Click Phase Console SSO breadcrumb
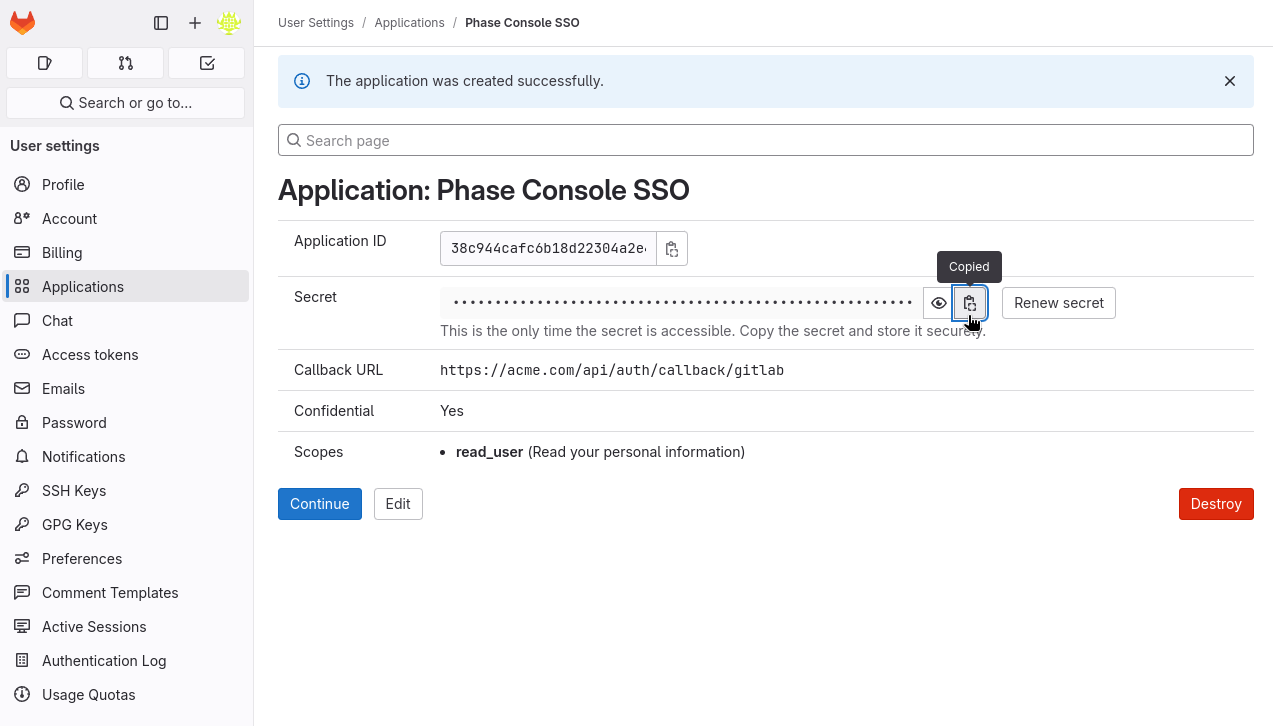The width and height of the screenshot is (1273, 726). [522, 23]
